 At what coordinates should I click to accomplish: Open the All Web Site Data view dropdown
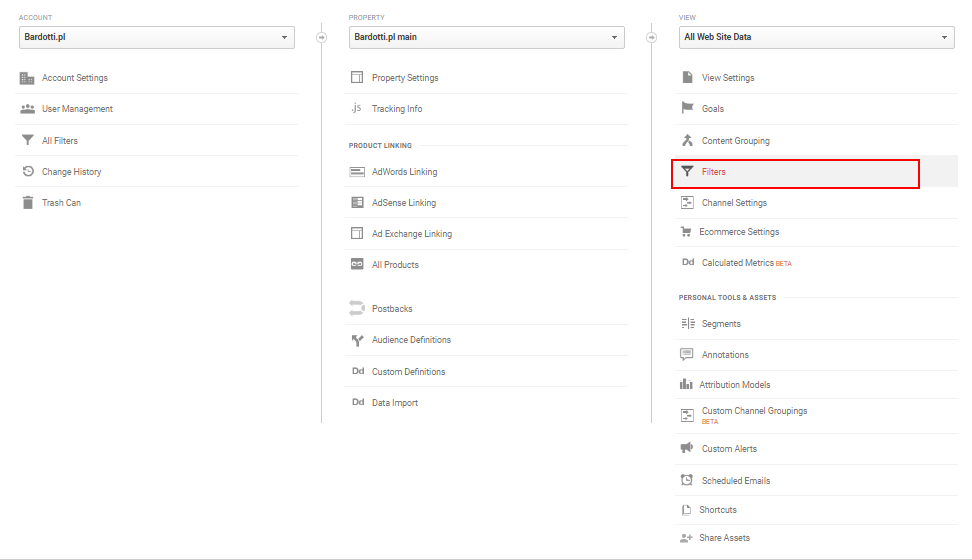(x=816, y=37)
